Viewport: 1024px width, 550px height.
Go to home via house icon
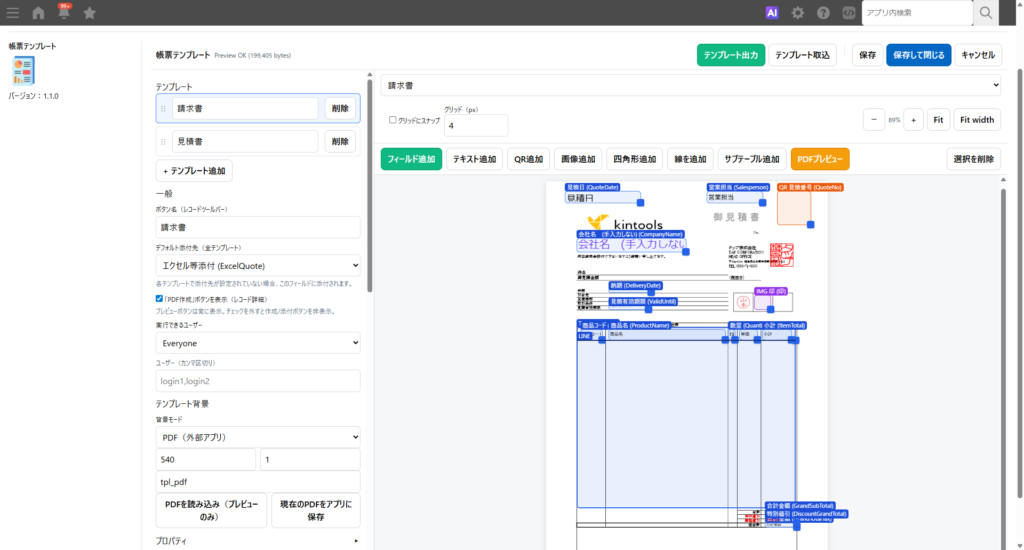(x=38, y=13)
